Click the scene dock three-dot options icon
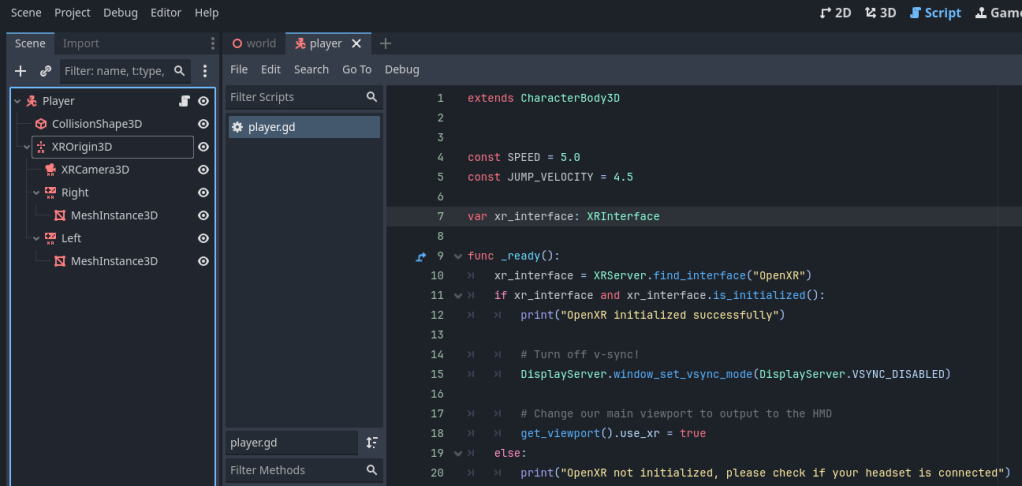The height and width of the screenshot is (486, 1022). click(x=205, y=71)
